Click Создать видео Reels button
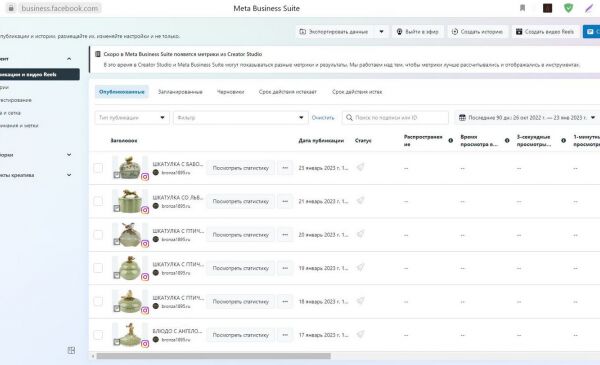The image size is (600, 365). (545, 32)
